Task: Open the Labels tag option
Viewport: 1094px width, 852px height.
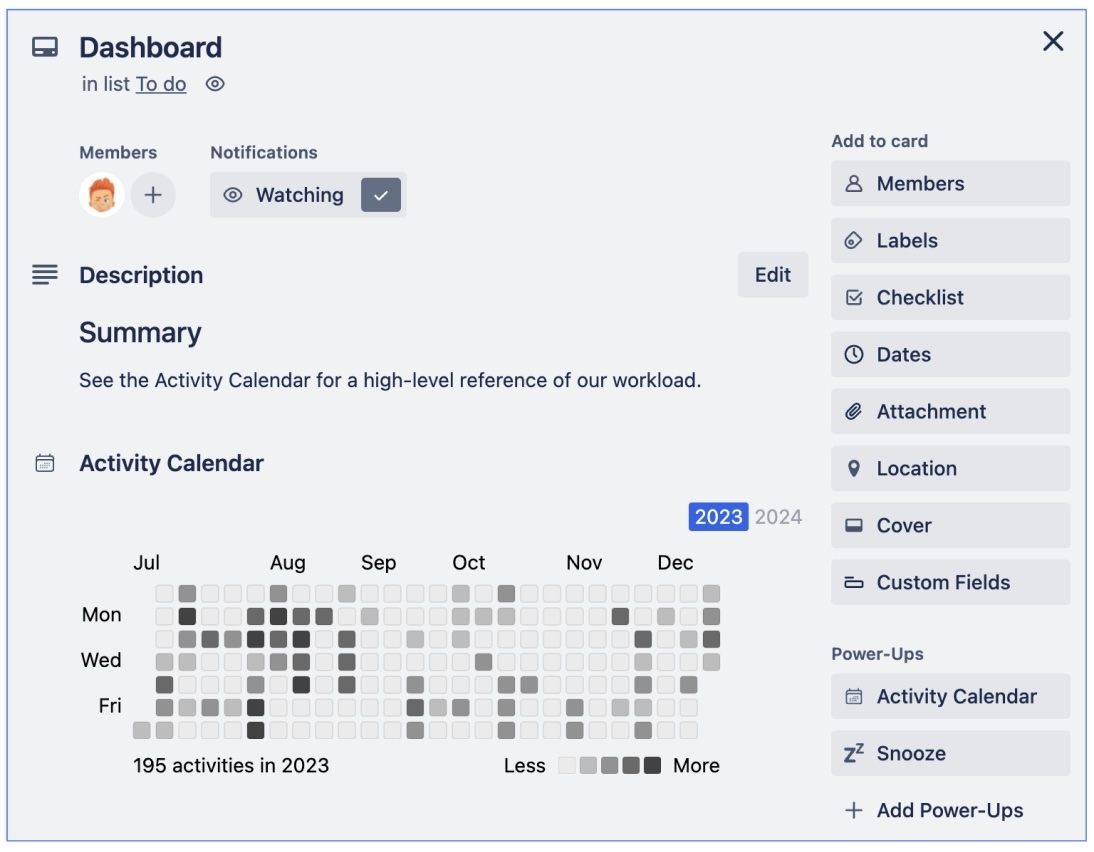Action: tap(950, 241)
